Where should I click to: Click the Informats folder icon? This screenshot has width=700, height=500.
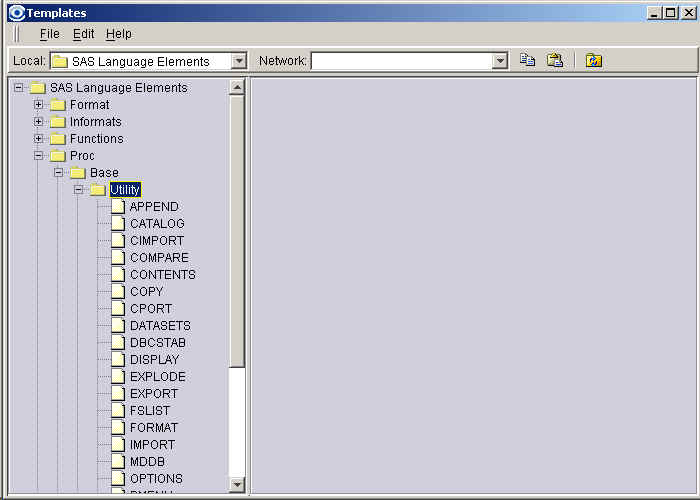pyautogui.click(x=58, y=122)
